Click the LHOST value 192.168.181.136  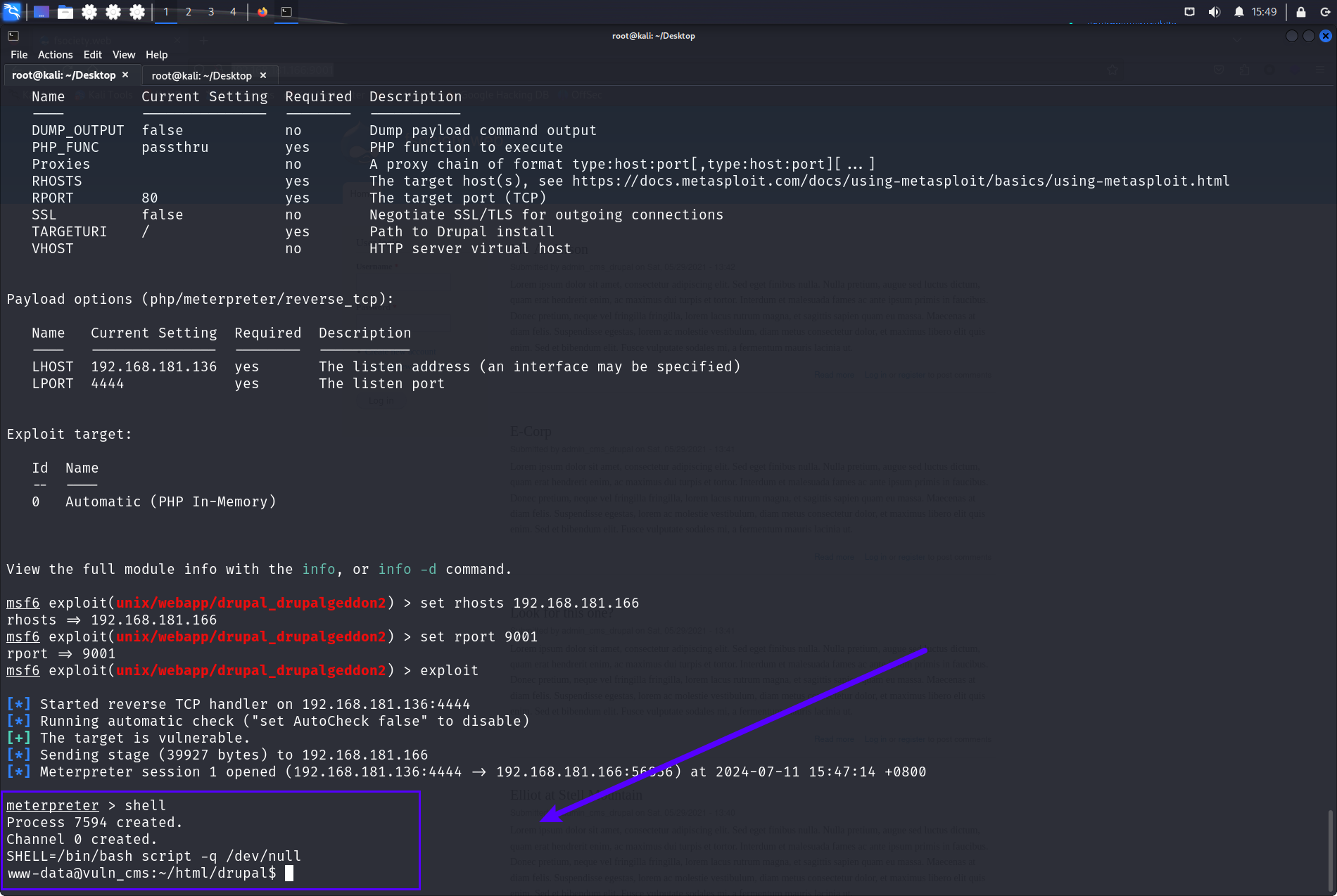153,366
